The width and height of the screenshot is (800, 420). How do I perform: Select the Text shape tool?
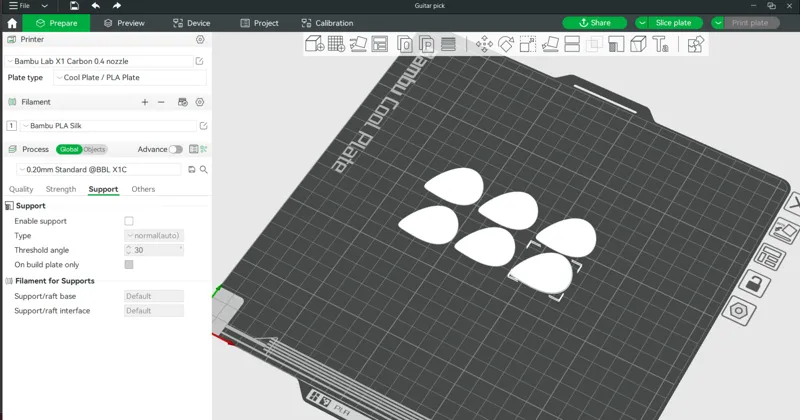[660, 44]
